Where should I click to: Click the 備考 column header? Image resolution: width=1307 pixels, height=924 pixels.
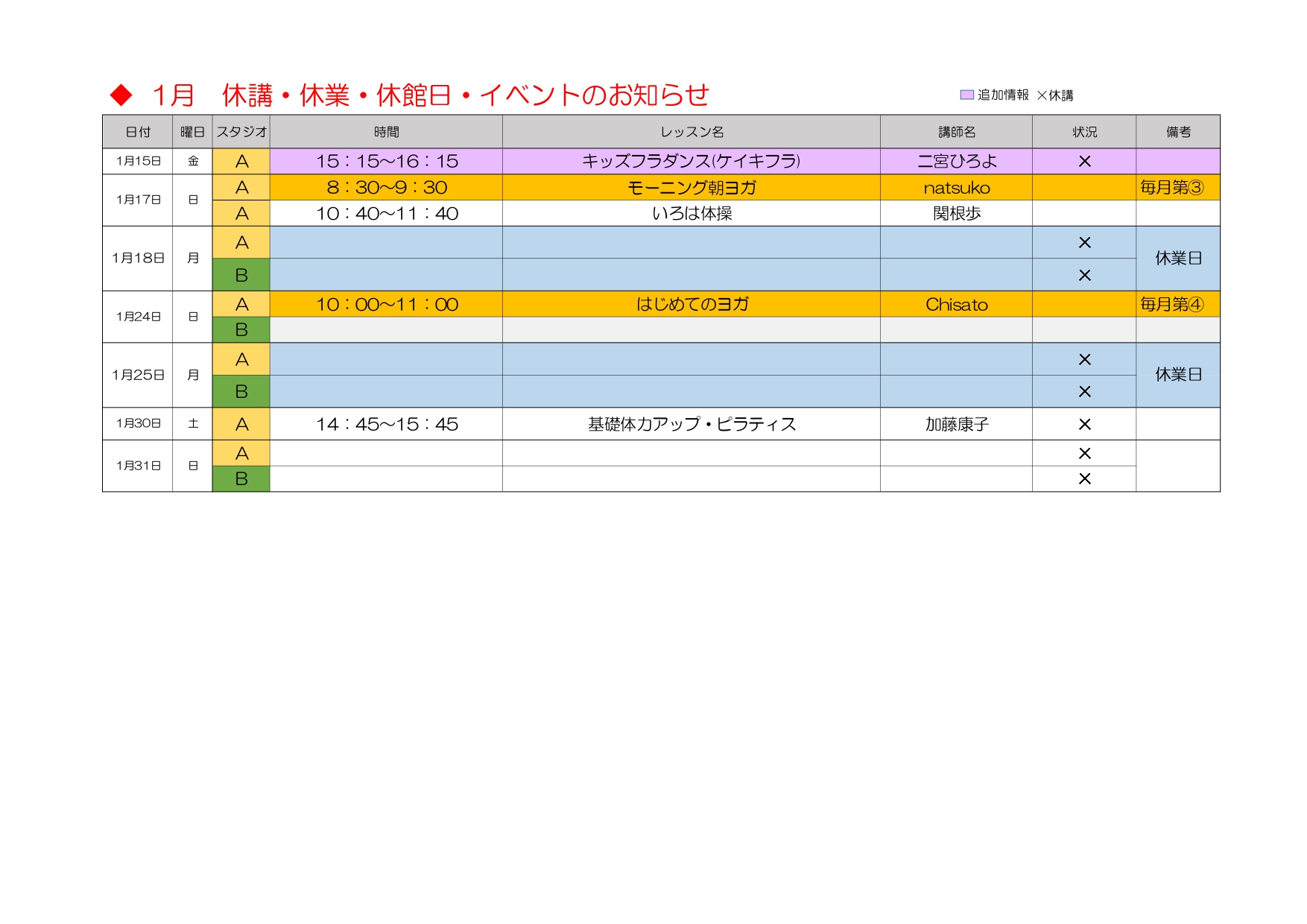(1178, 132)
